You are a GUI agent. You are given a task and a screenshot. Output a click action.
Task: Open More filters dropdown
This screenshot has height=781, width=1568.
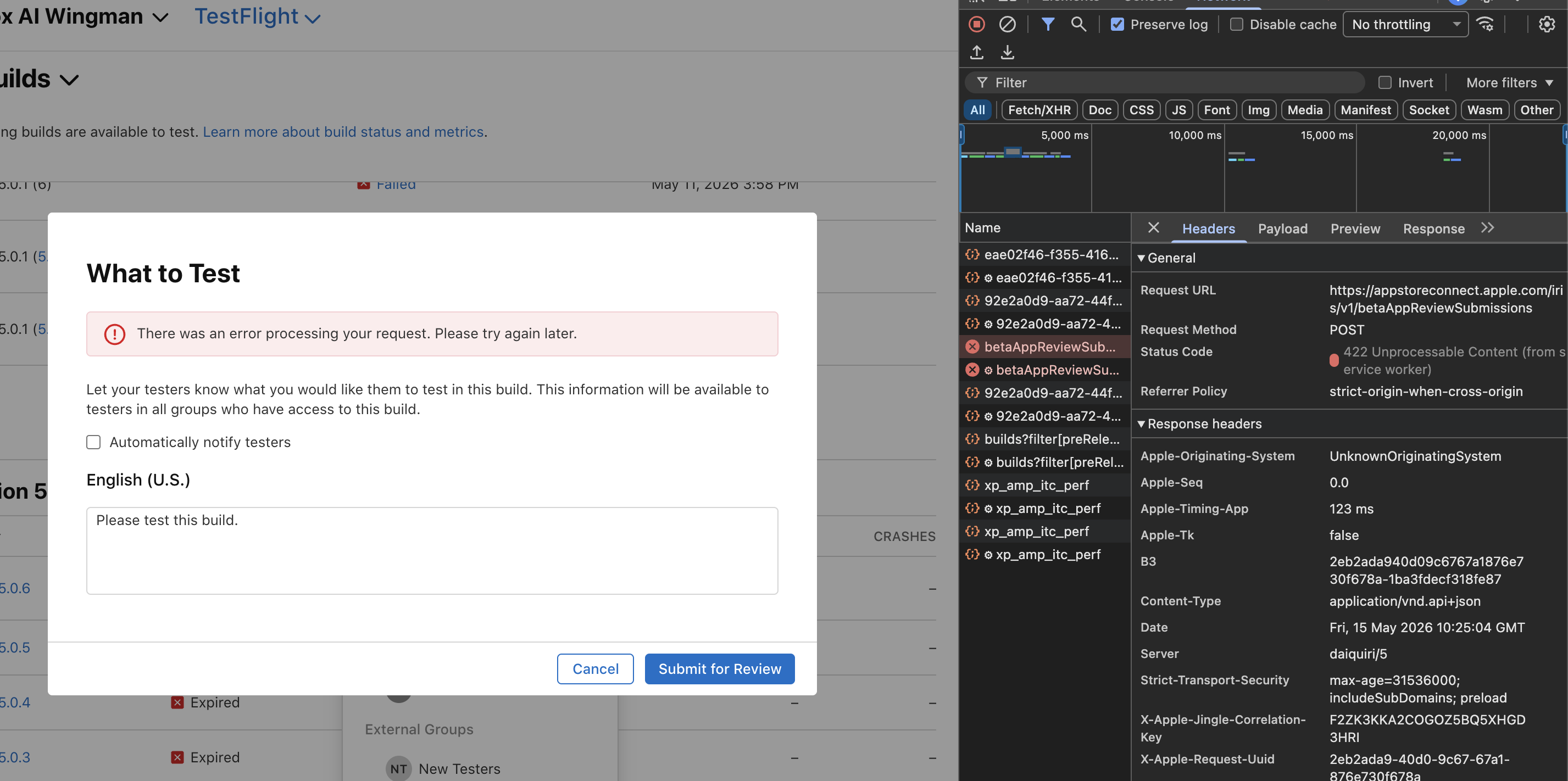1509,83
